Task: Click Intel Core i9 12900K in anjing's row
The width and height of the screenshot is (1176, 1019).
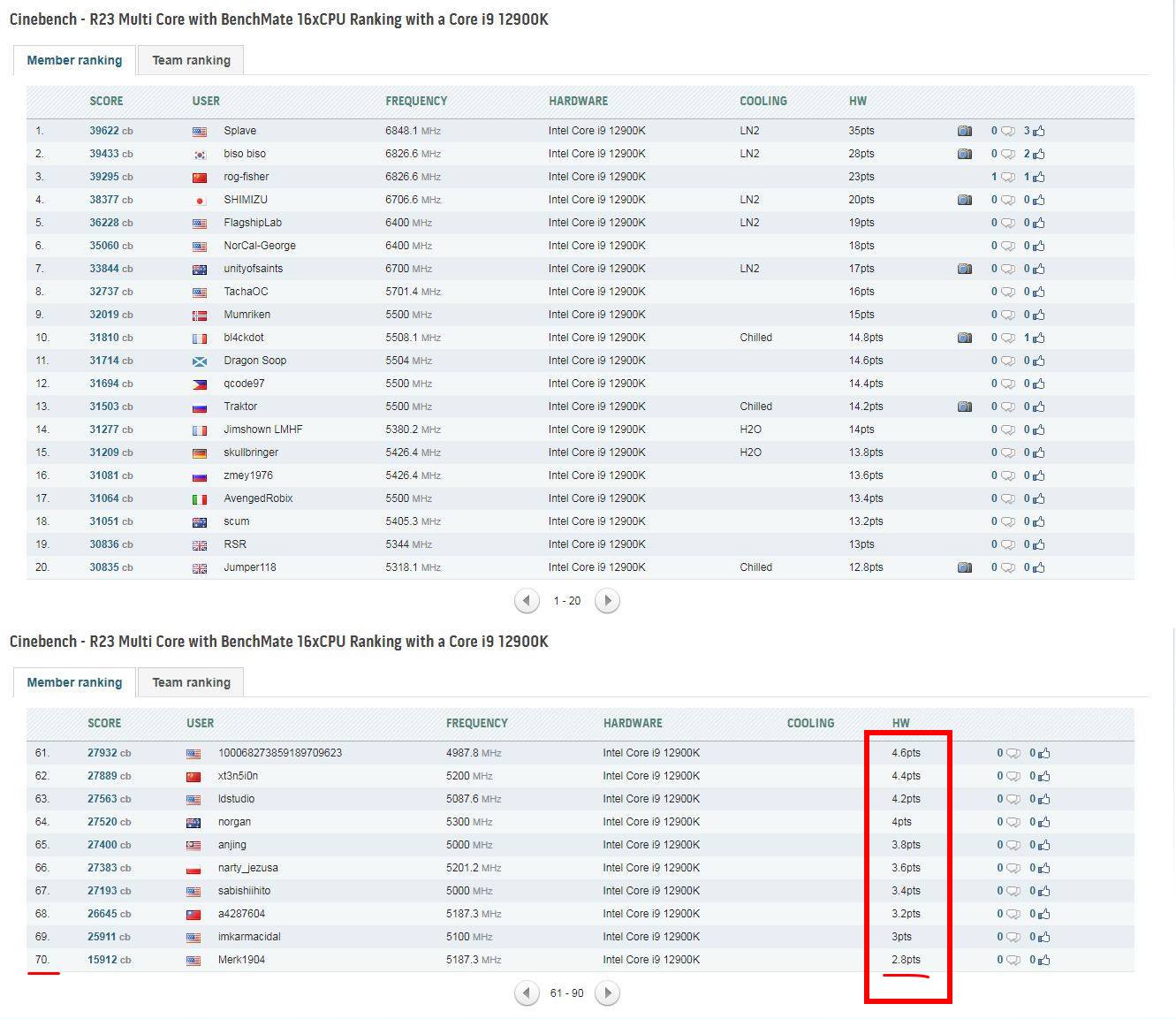Action: click(x=651, y=845)
